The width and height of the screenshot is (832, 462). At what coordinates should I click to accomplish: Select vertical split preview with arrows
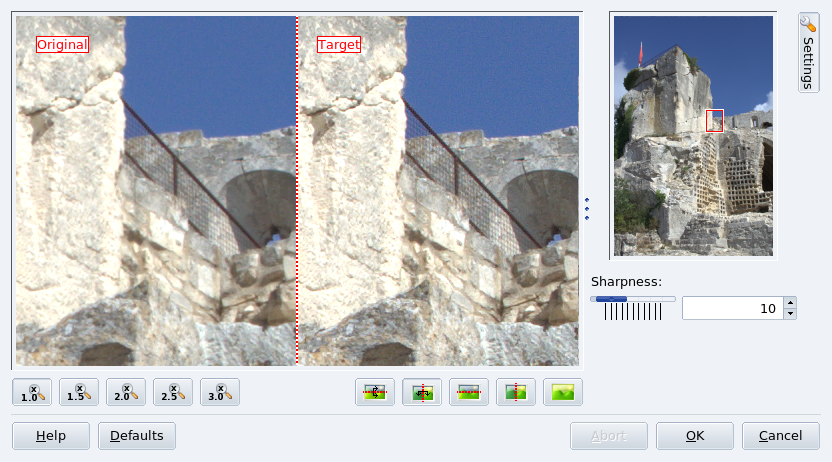[422, 392]
